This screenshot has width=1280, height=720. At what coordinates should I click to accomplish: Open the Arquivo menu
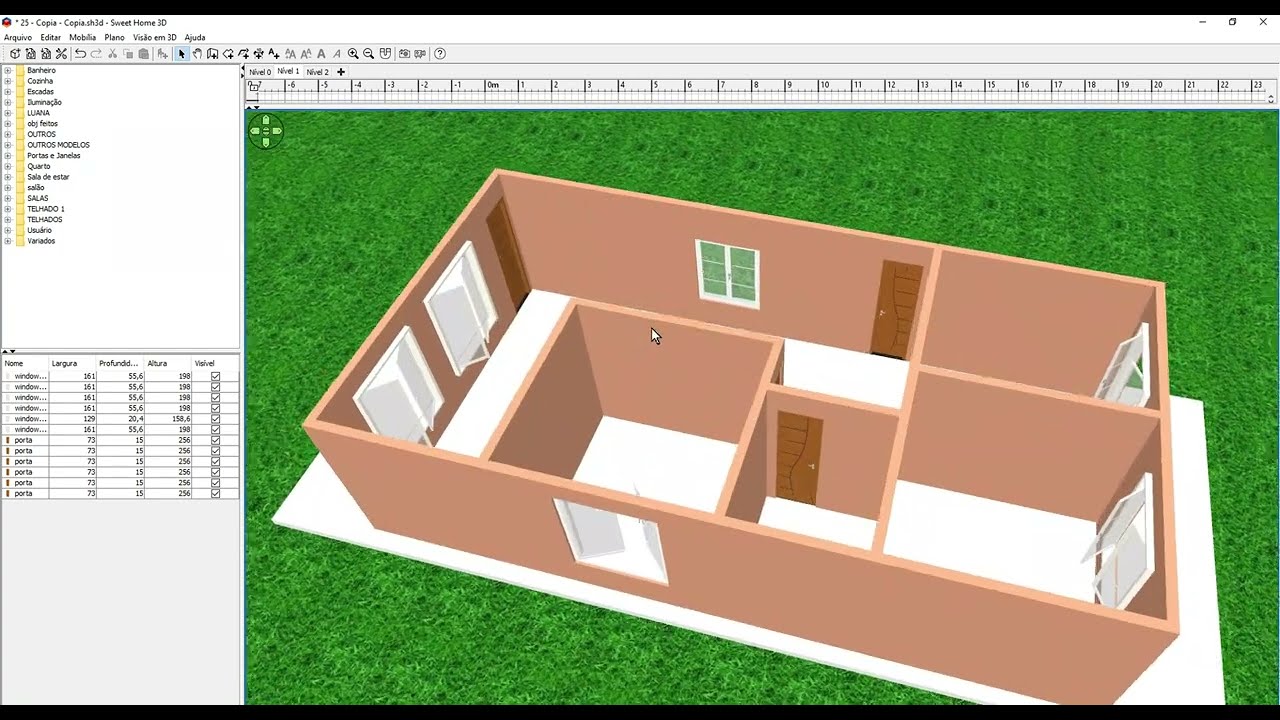[x=18, y=37]
